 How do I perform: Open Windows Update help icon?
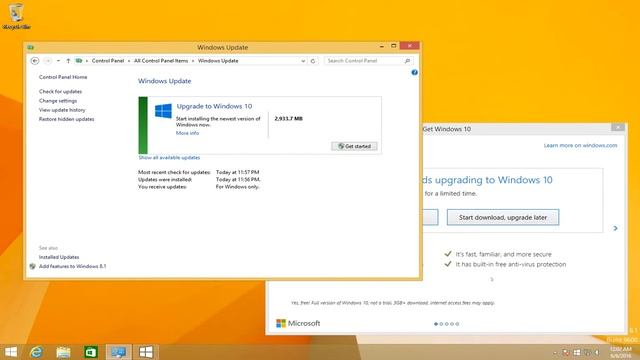[x=414, y=73]
